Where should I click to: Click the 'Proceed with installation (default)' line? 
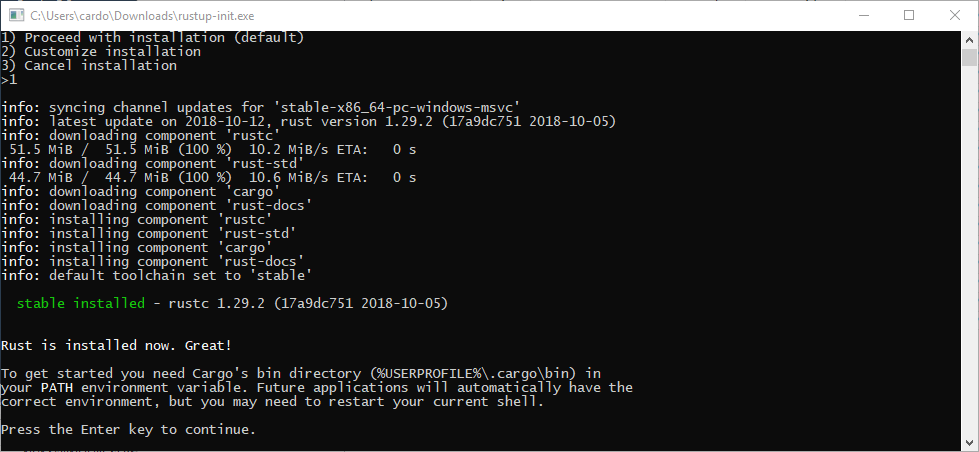click(152, 38)
